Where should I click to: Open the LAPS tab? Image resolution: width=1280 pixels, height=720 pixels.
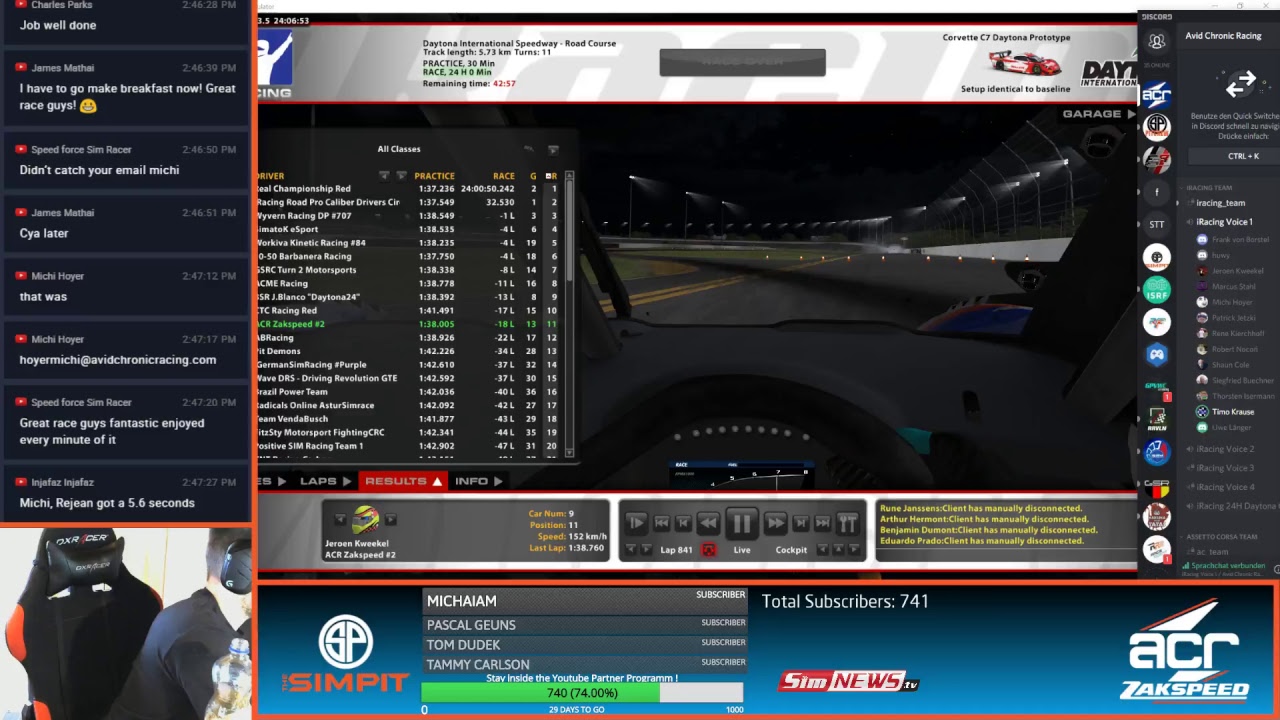coord(326,481)
